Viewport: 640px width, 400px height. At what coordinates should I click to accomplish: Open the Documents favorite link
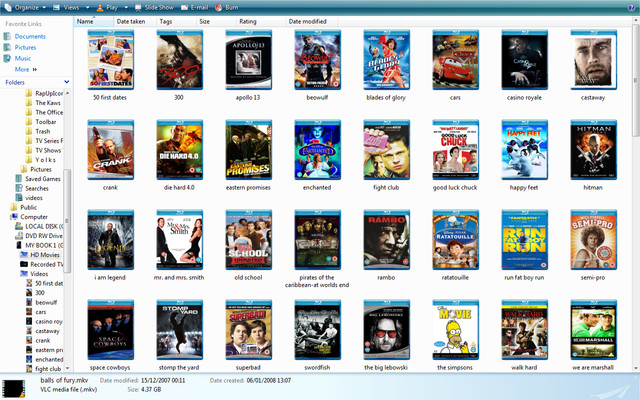coord(24,36)
